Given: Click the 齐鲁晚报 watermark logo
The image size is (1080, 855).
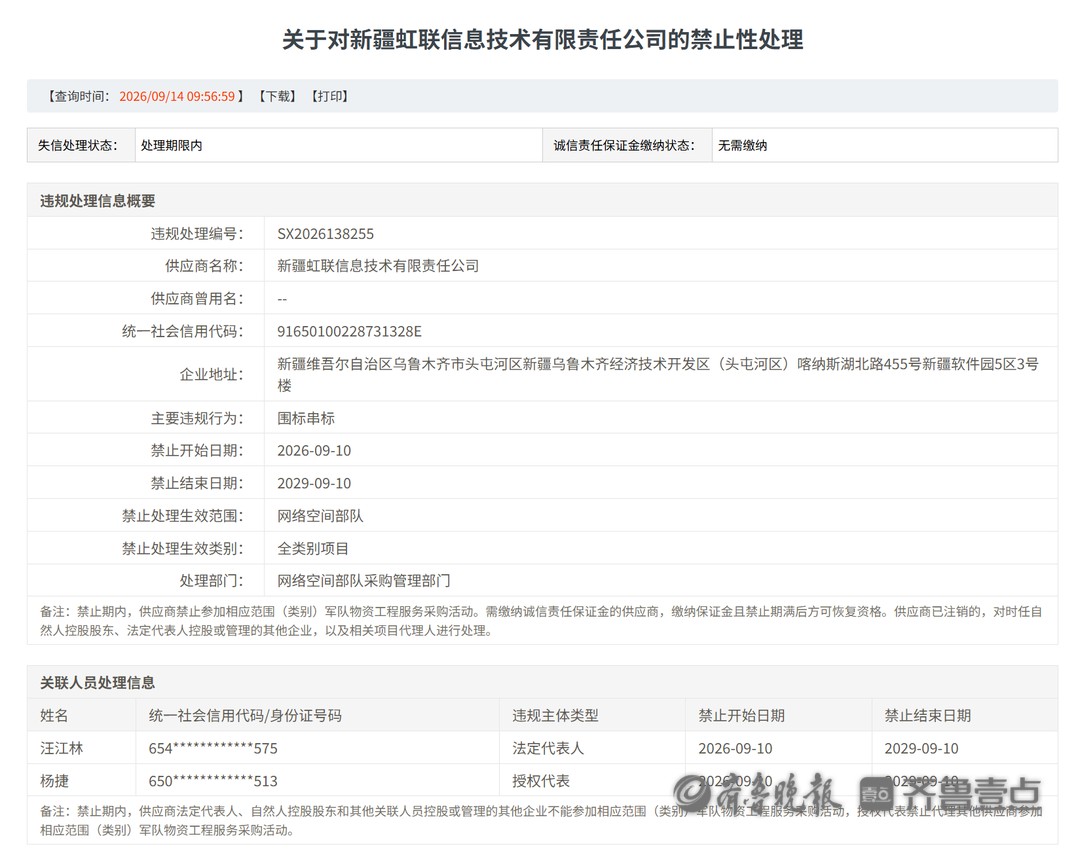Looking at the screenshot, I should [756, 792].
